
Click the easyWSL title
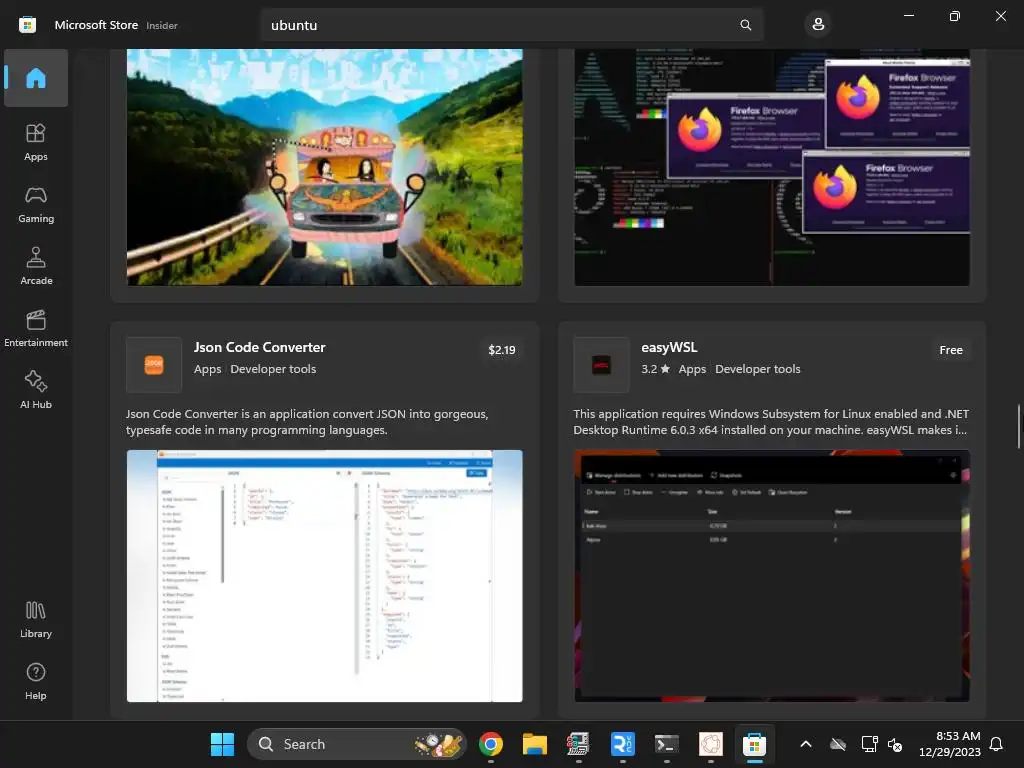(669, 347)
